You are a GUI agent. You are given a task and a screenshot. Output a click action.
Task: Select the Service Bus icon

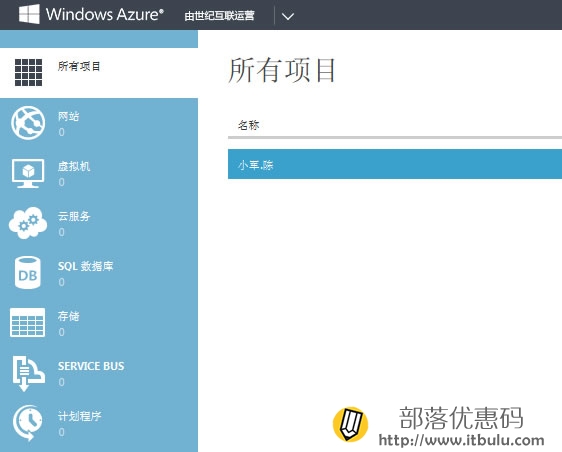coord(28,373)
